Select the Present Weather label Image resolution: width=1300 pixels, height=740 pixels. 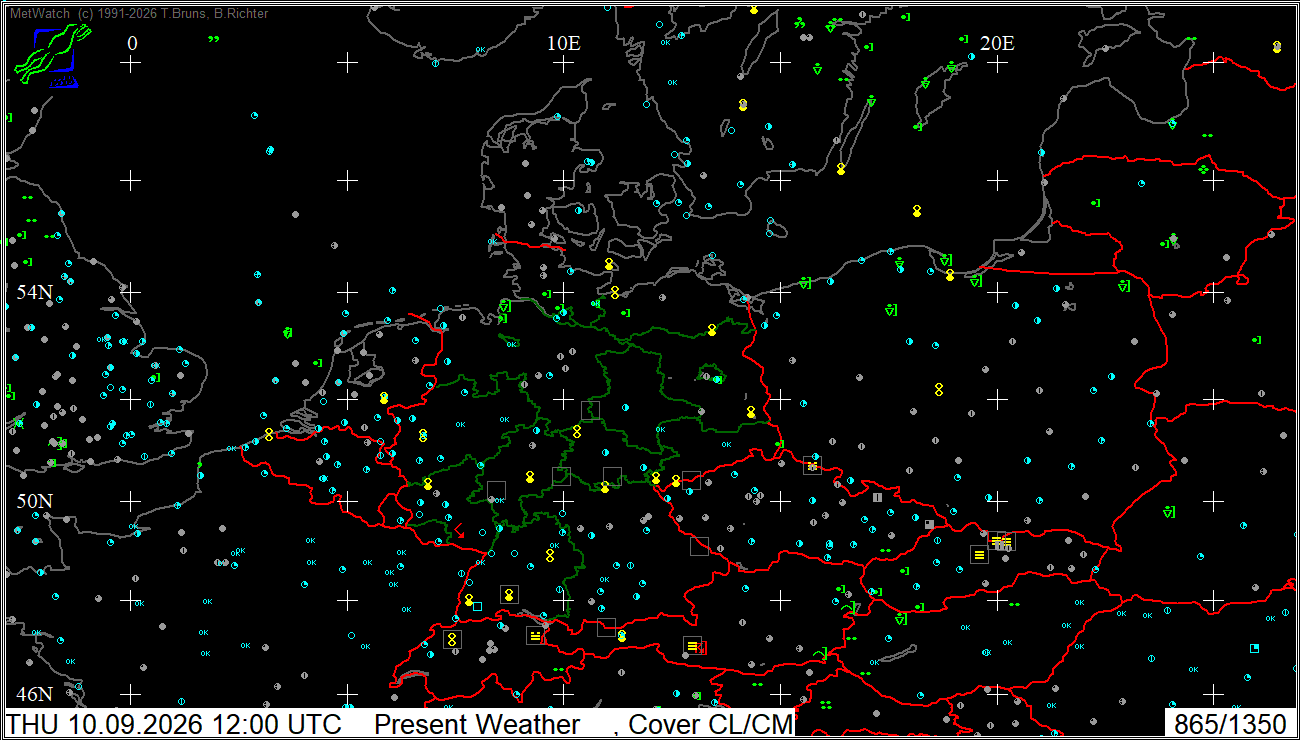click(x=477, y=724)
